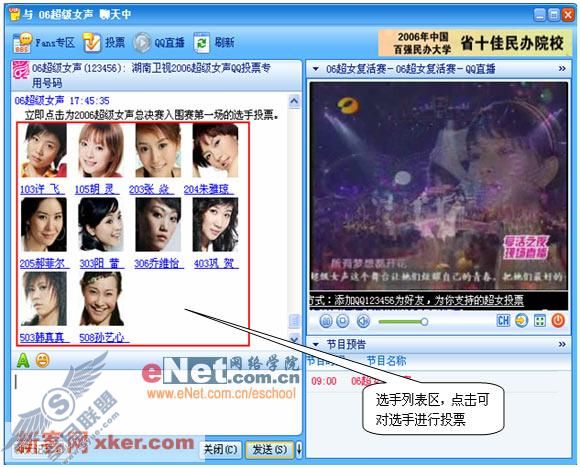
Task: Click the 投票 vote toolbar icon
Action: coord(92,43)
